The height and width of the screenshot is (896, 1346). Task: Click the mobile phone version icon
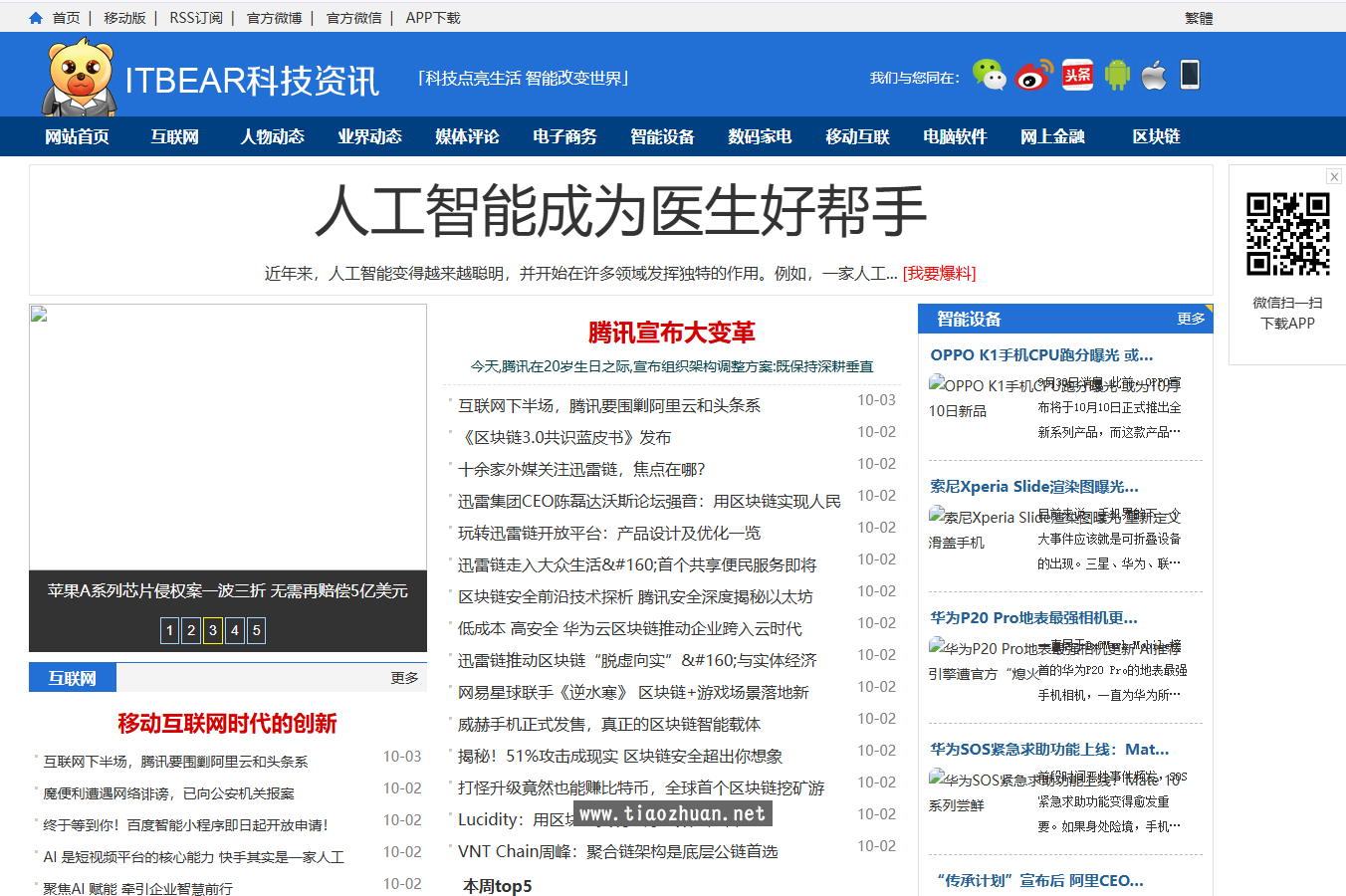click(x=1192, y=75)
